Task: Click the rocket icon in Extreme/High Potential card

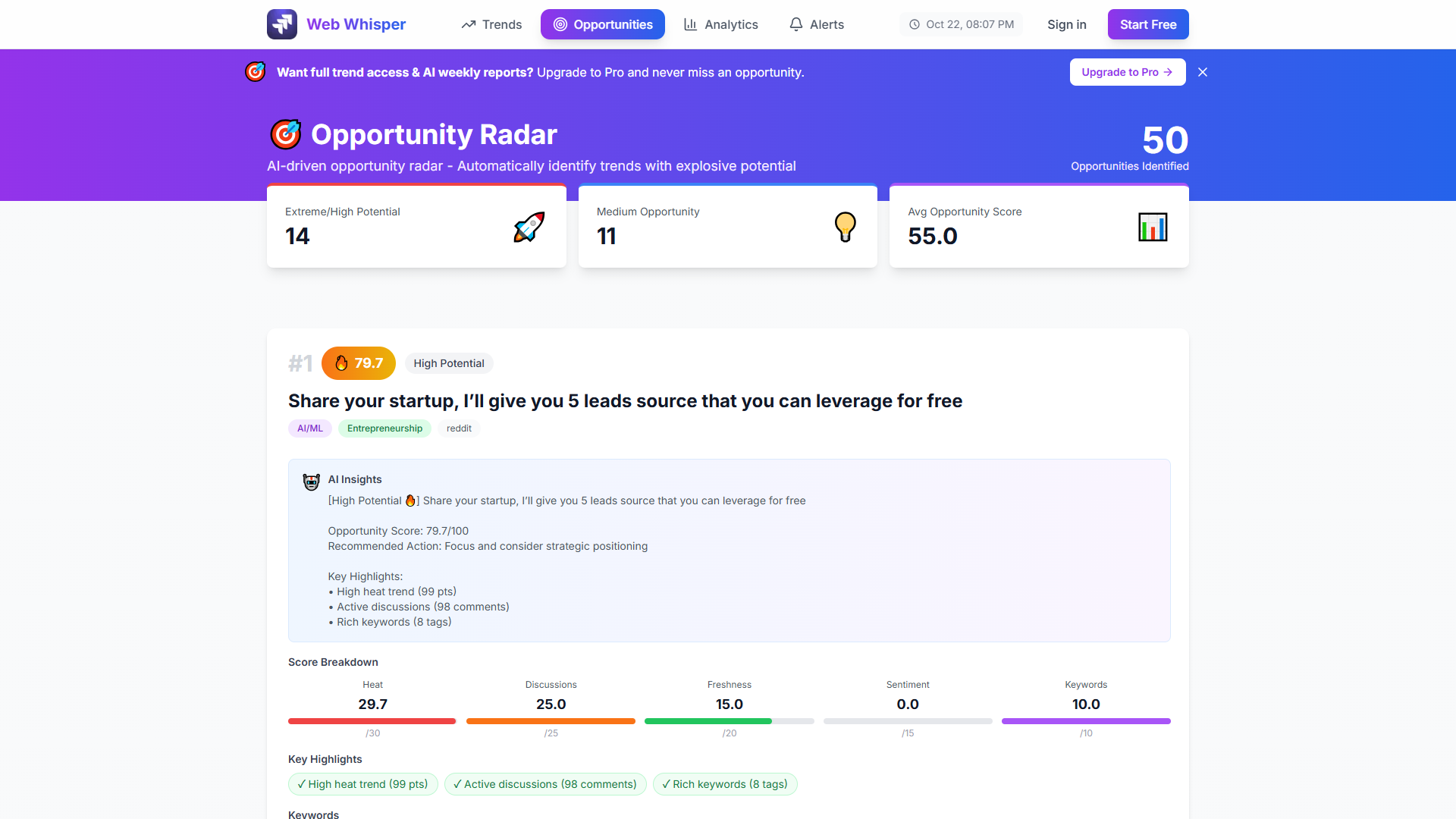Action: click(529, 227)
